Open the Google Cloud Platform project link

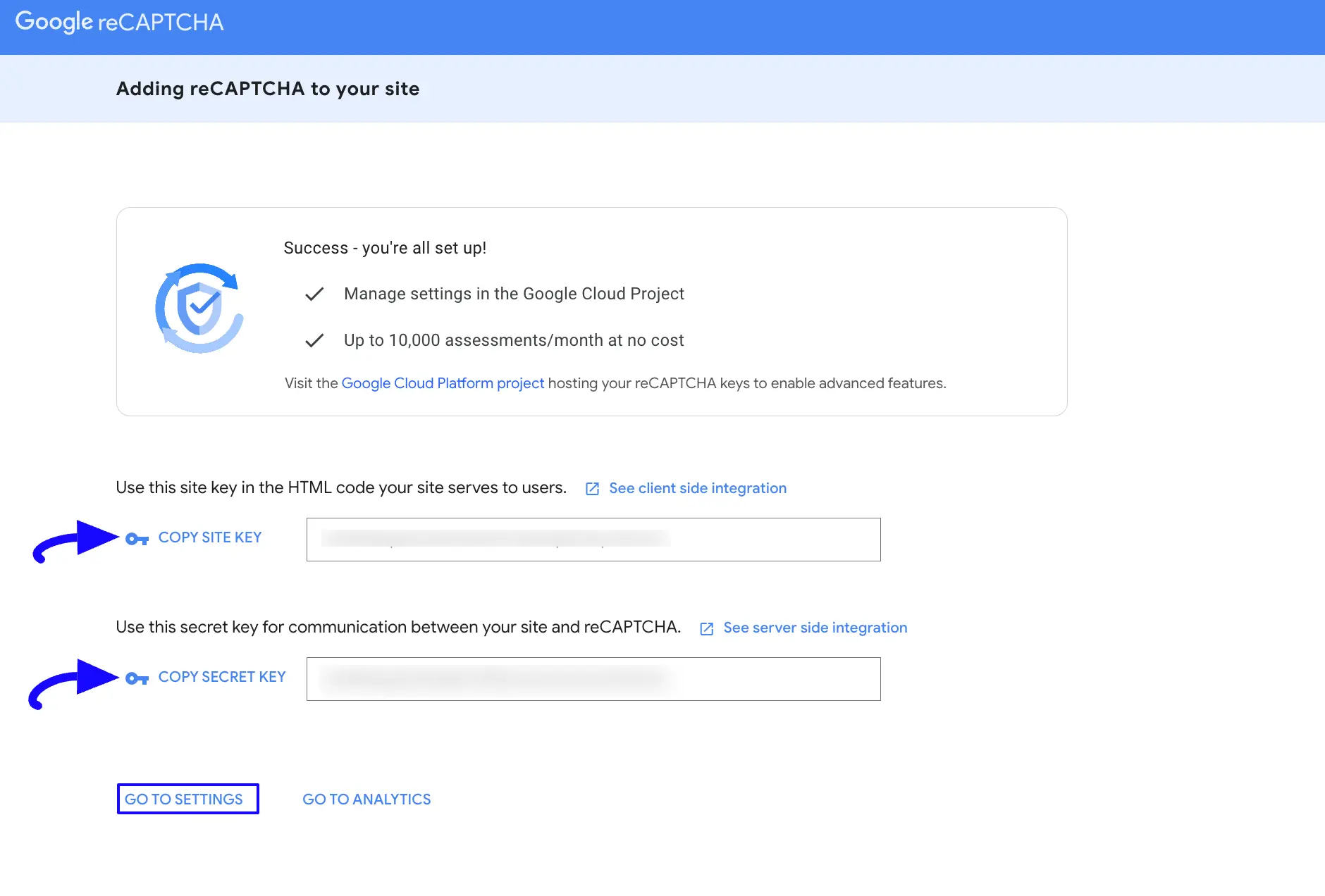click(443, 383)
